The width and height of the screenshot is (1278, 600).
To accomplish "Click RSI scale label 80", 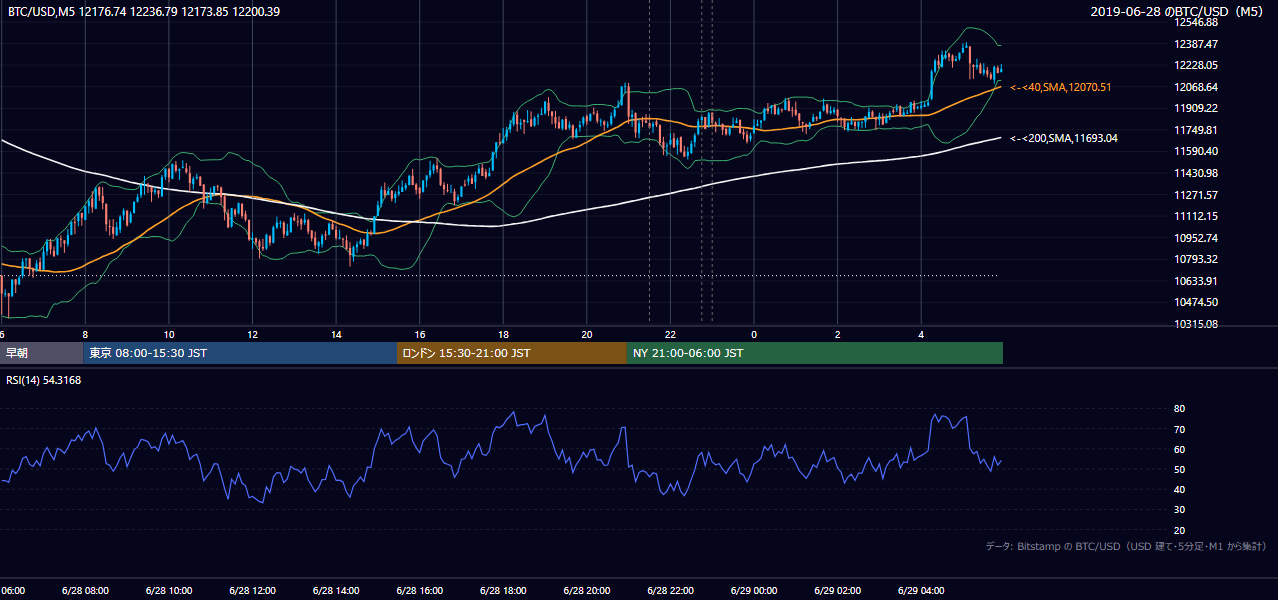I will (1179, 409).
